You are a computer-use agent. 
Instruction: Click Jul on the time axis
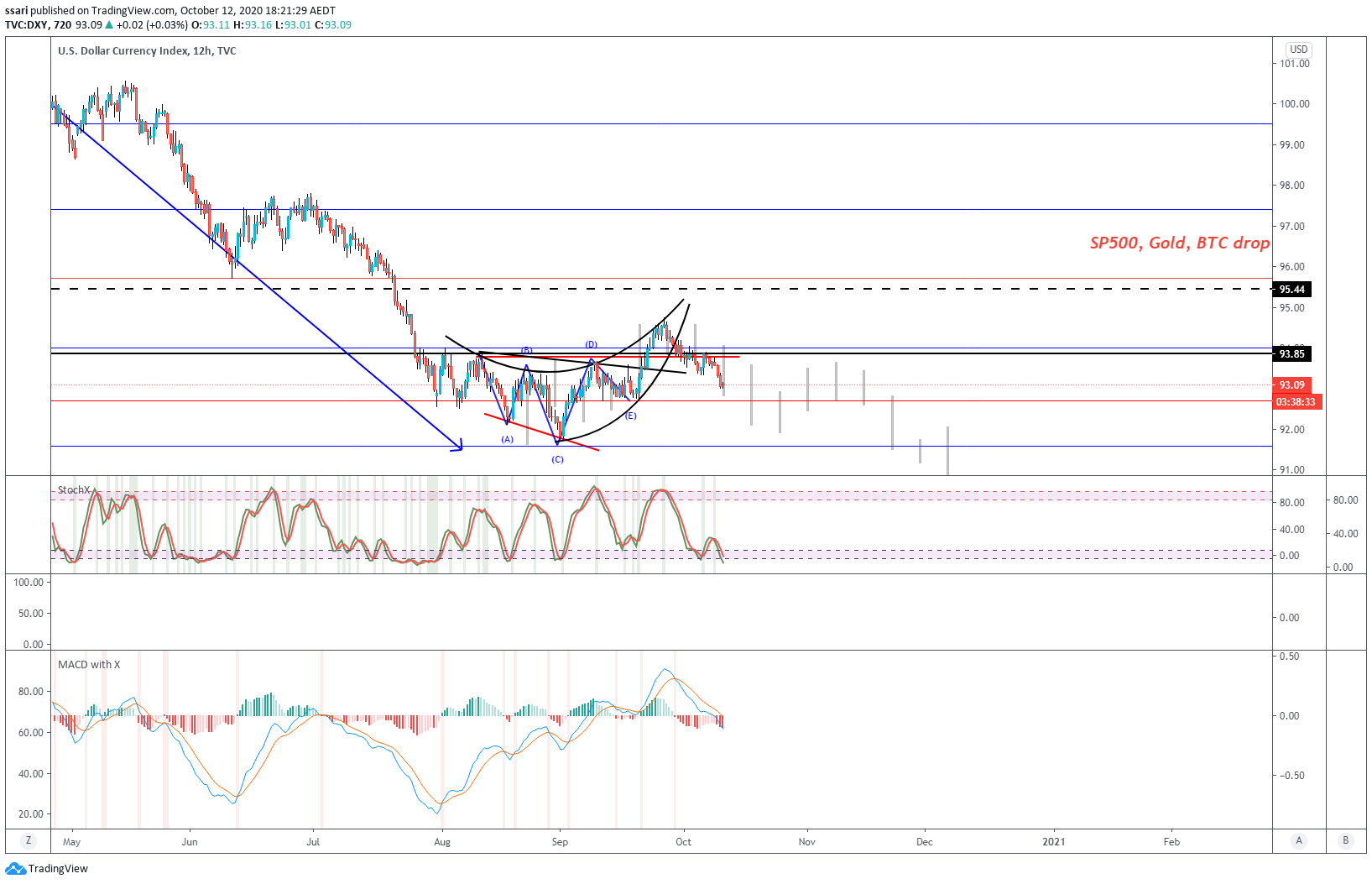(313, 842)
